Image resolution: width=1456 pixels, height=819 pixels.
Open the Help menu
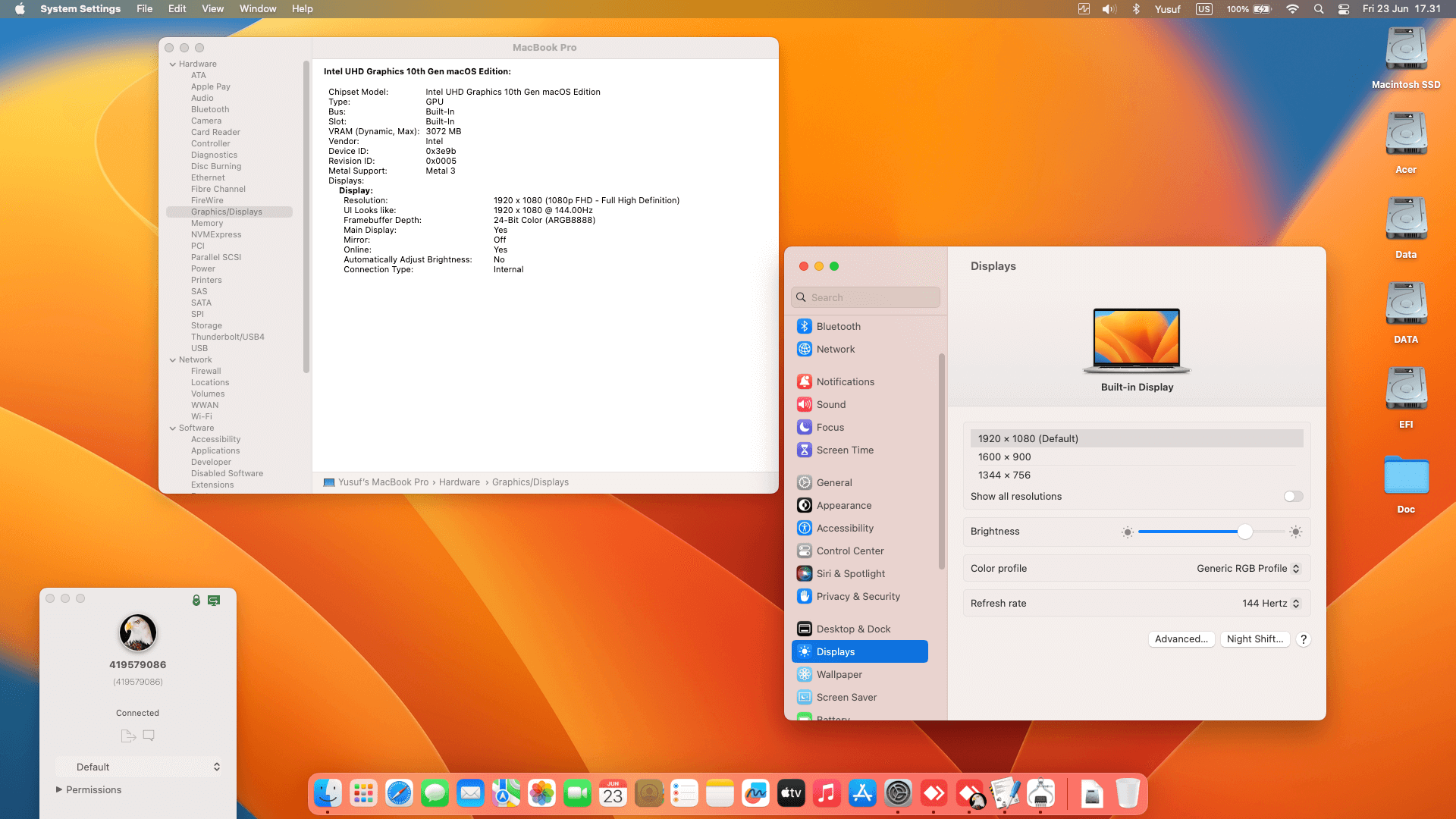(x=302, y=9)
